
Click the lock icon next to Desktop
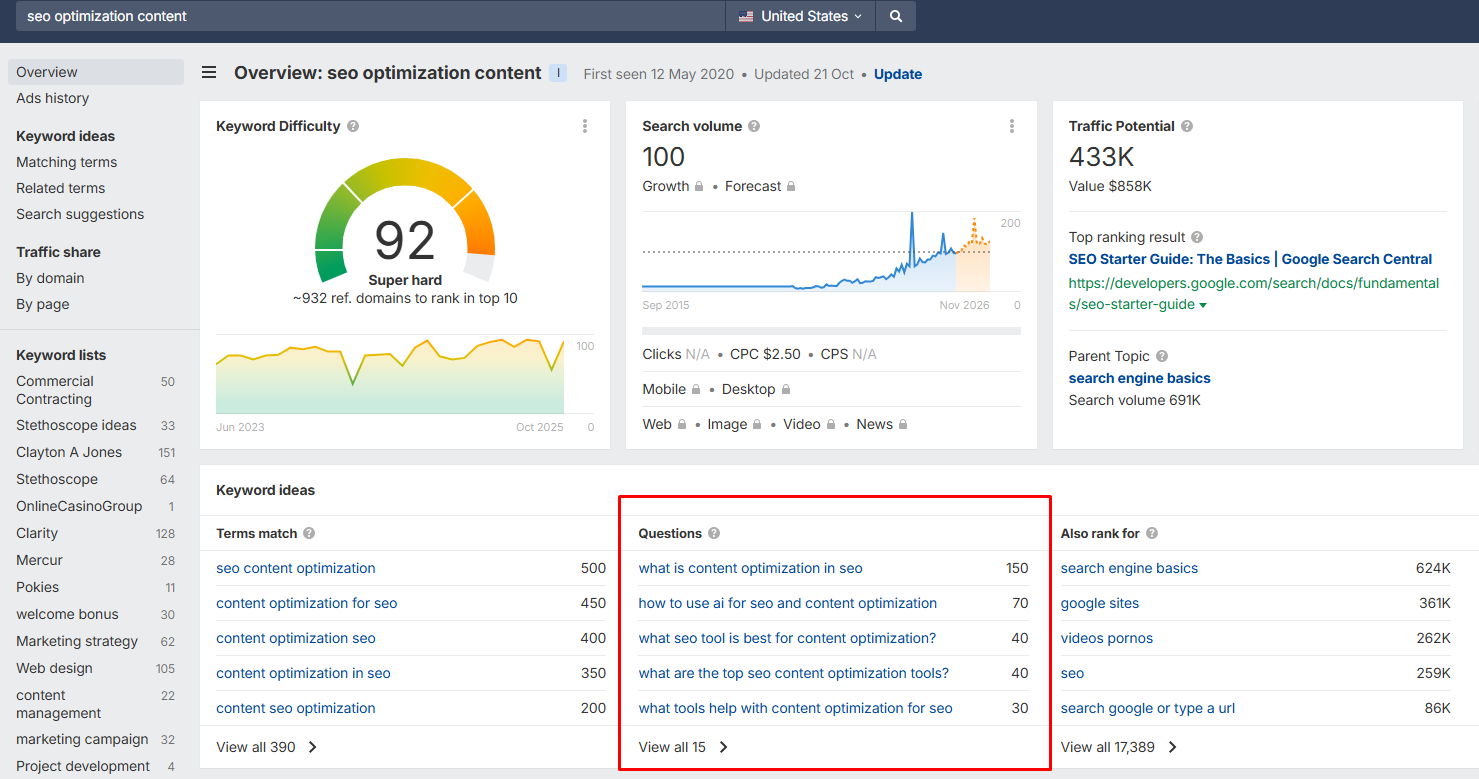[x=785, y=389]
